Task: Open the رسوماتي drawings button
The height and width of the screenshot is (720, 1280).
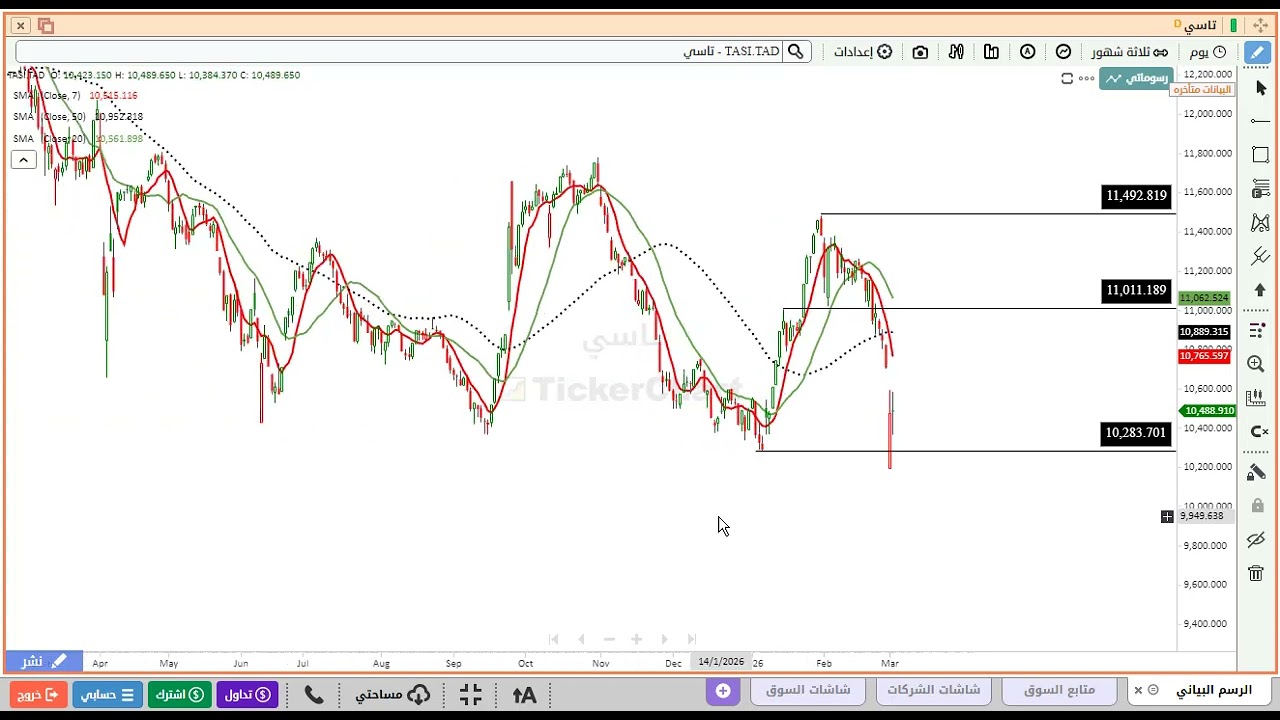Action: coord(1137,78)
